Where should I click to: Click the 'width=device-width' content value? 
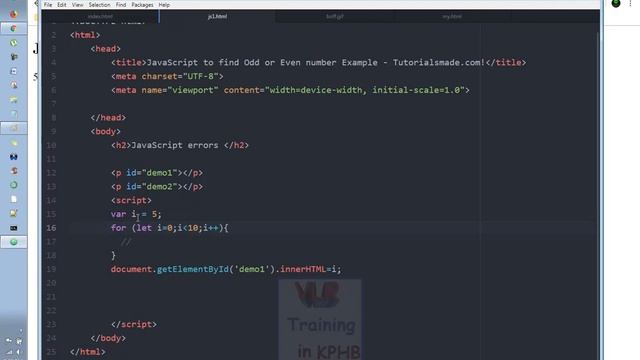pos(315,90)
